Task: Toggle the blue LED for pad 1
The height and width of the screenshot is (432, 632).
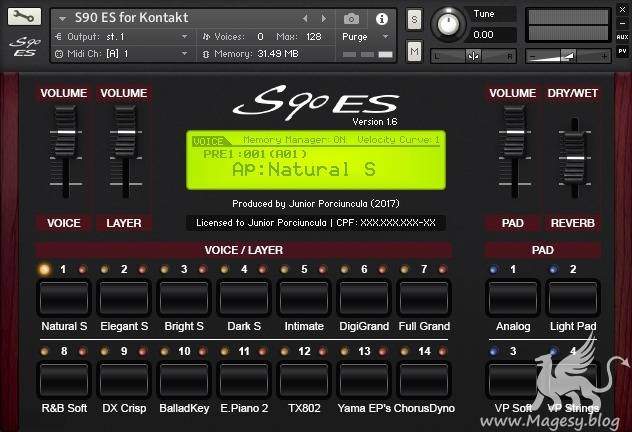Action: pos(493,269)
